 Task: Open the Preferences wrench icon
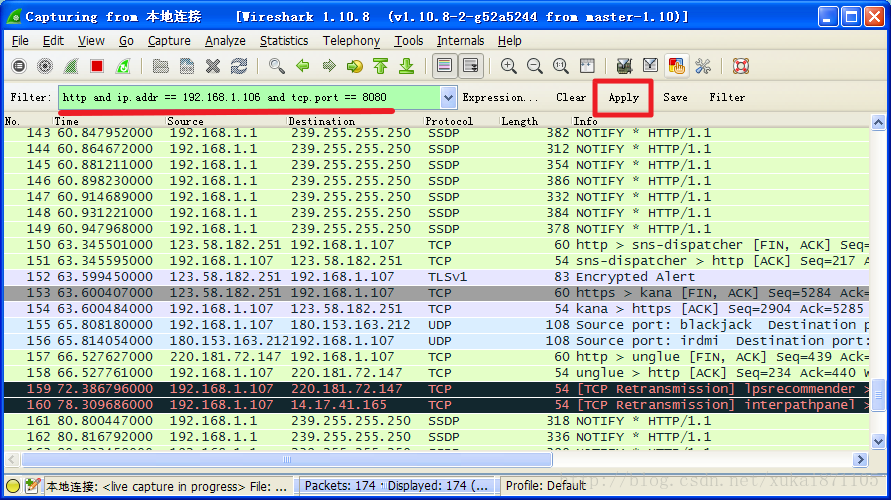point(702,66)
